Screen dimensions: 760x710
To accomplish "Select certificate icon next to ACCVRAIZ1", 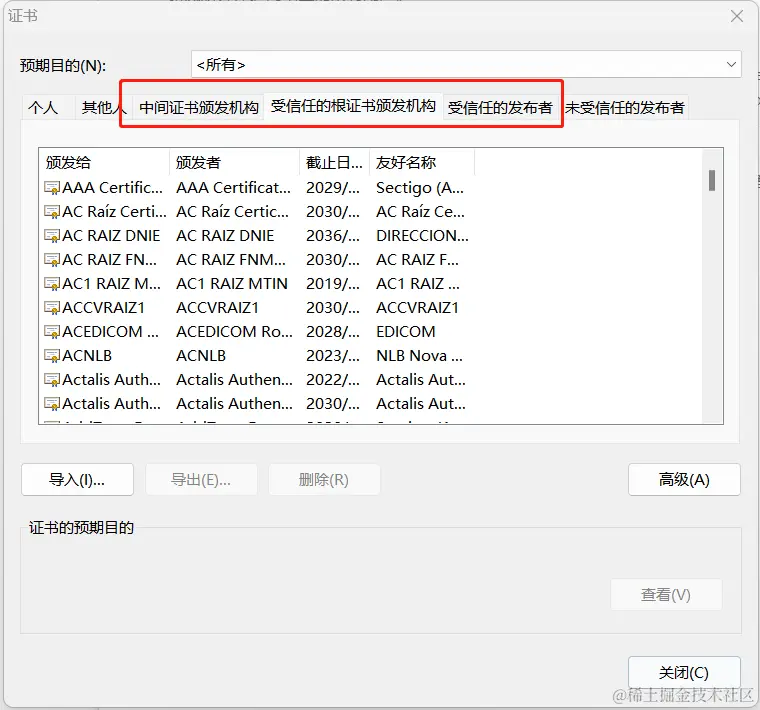I will 52,308.
